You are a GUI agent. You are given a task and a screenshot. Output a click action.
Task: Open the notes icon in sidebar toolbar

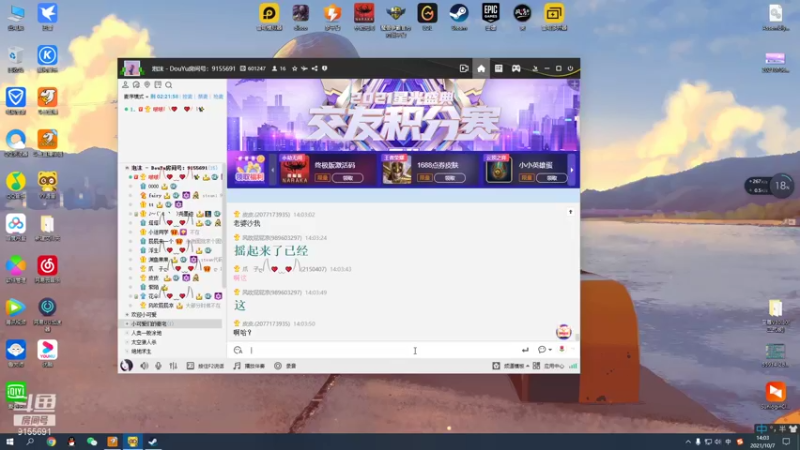(158, 85)
